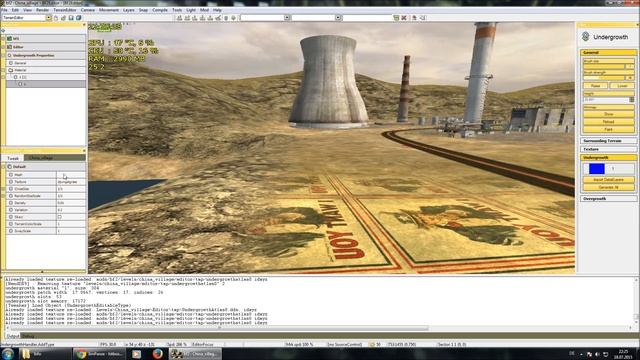The height and width of the screenshot is (360, 640).
Task: Close the upper left tree panel
Action: click(x=84, y=25)
